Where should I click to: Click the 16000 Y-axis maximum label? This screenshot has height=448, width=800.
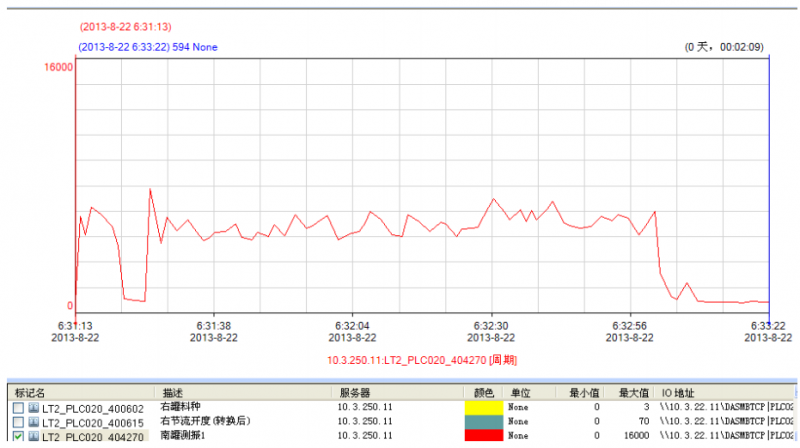58,68
